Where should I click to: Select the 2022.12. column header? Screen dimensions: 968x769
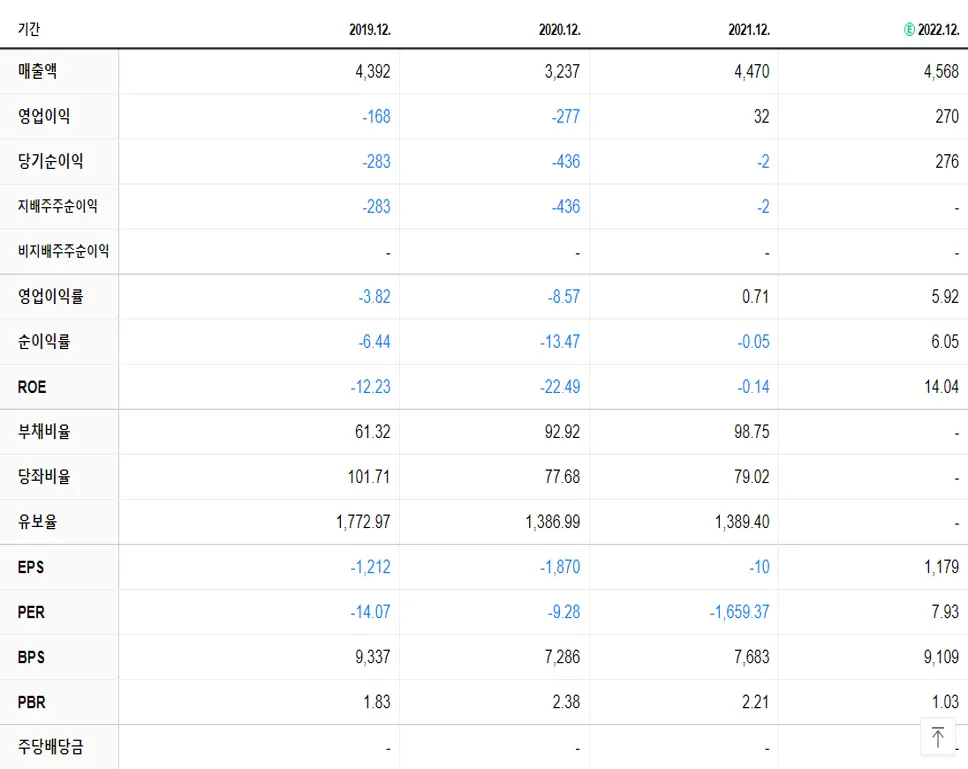(x=938, y=30)
